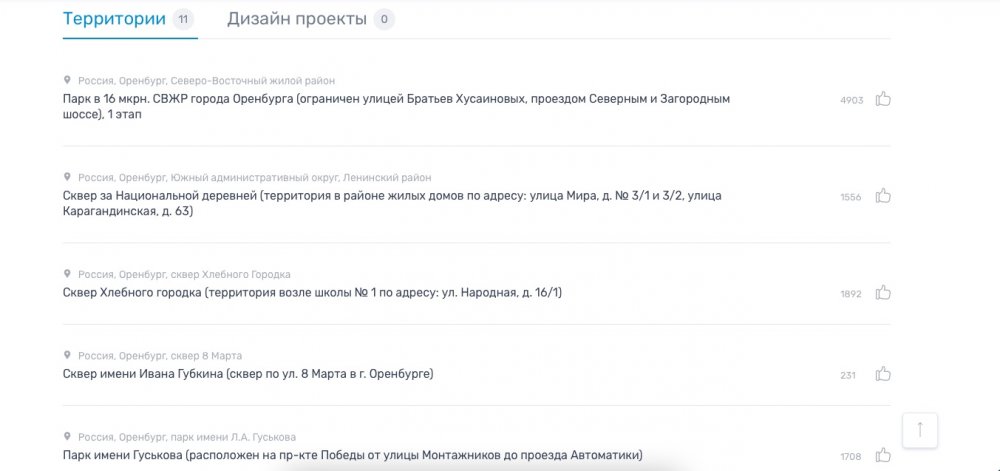The height and width of the screenshot is (471, 1000).
Task: Click the Территории count badge 11
Action: [183, 19]
